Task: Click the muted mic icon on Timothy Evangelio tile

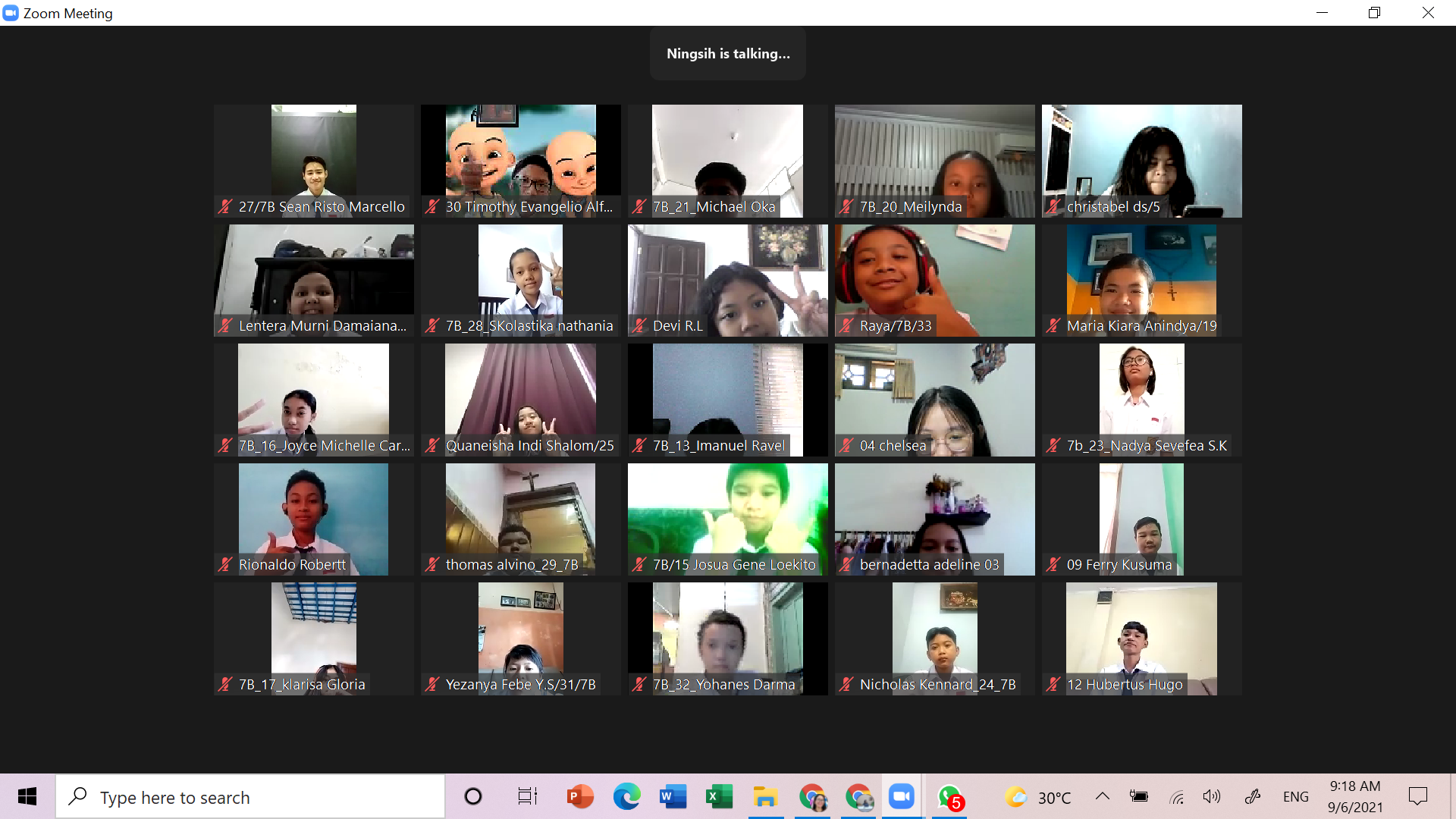Action: [432, 206]
